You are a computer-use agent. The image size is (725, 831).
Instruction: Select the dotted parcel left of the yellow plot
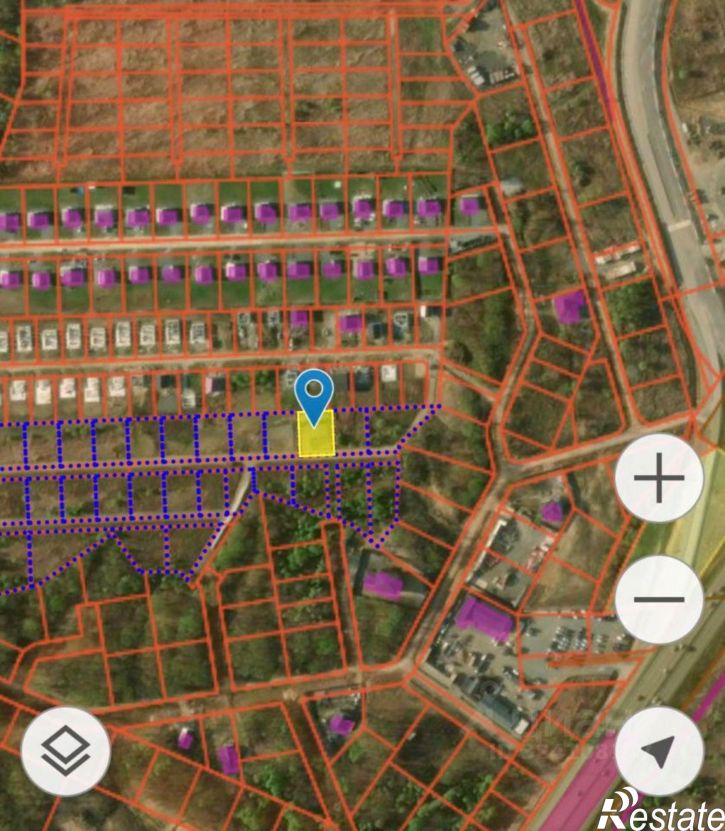tap(280, 433)
